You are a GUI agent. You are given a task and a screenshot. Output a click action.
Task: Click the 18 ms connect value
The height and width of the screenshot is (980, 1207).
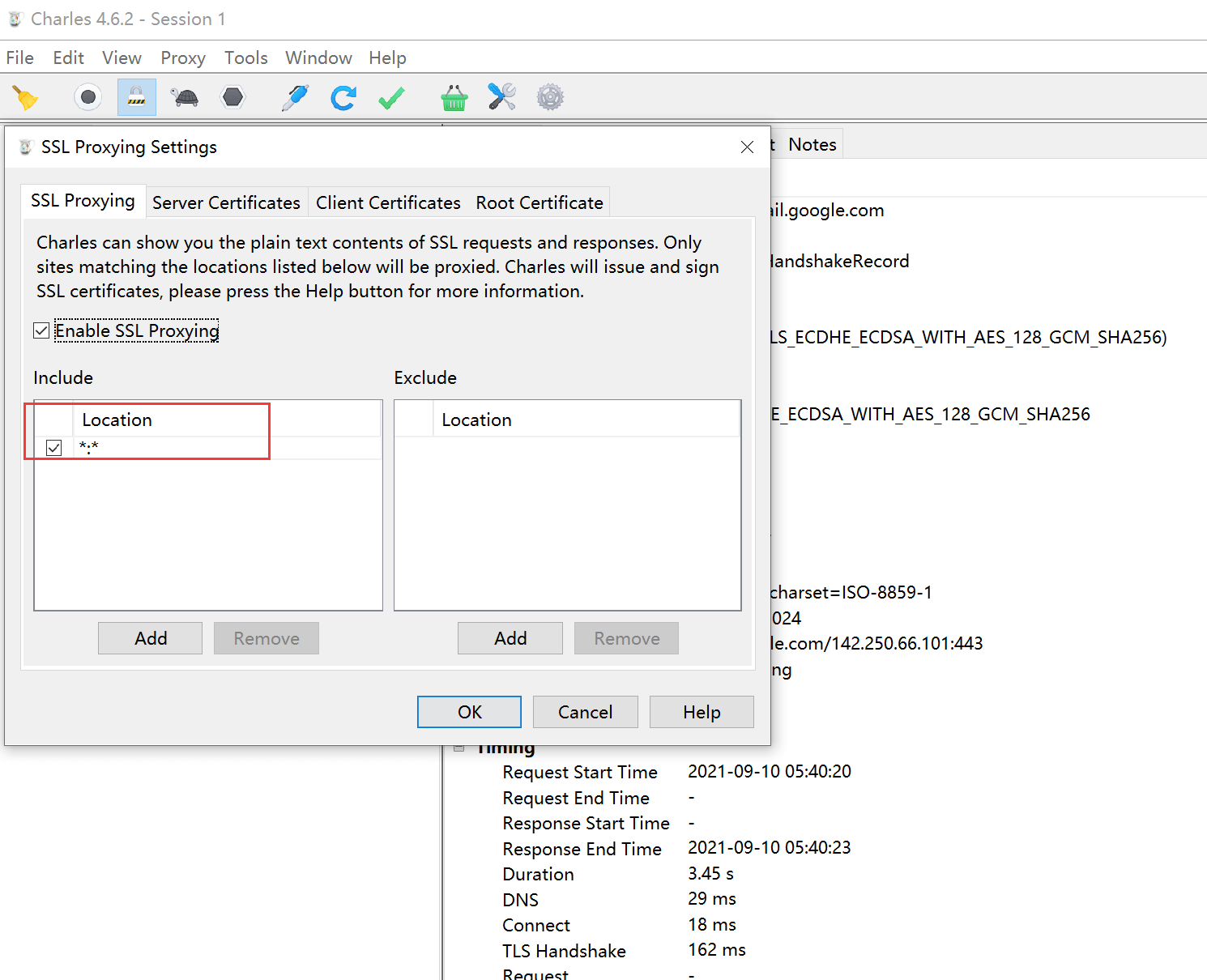coord(712,924)
